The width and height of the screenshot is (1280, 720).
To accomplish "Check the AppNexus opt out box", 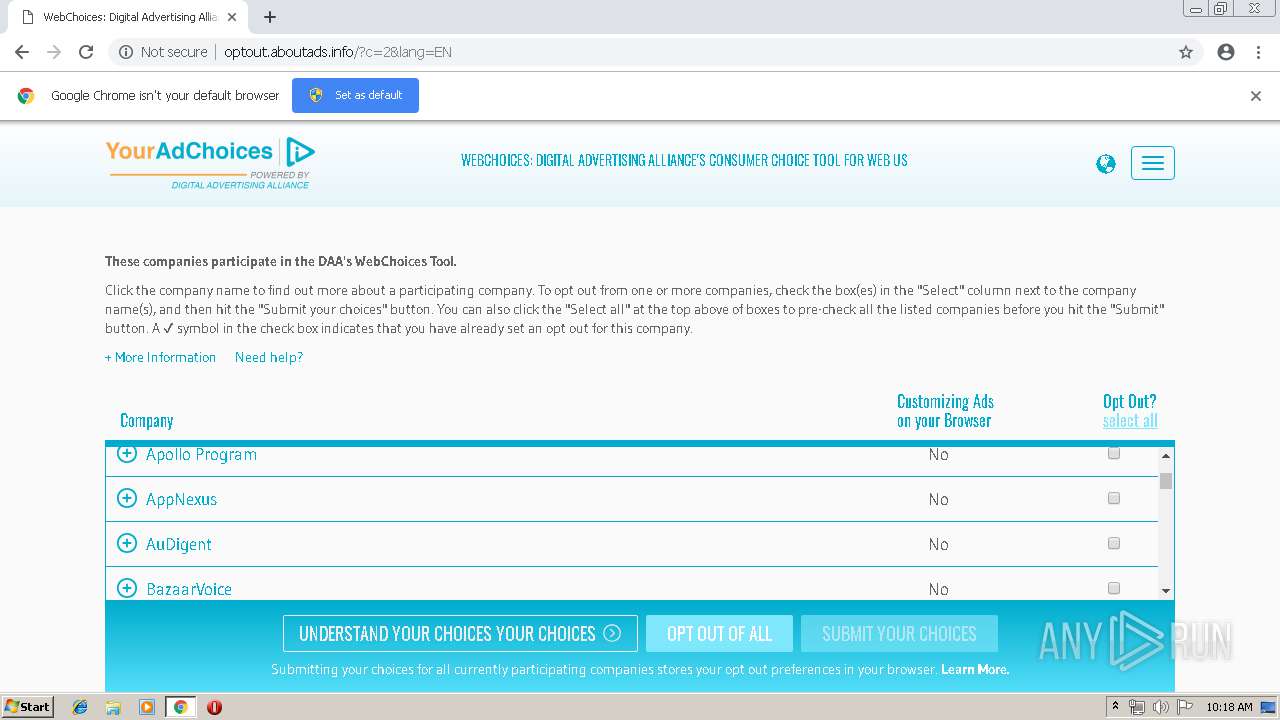I will [x=1114, y=498].
